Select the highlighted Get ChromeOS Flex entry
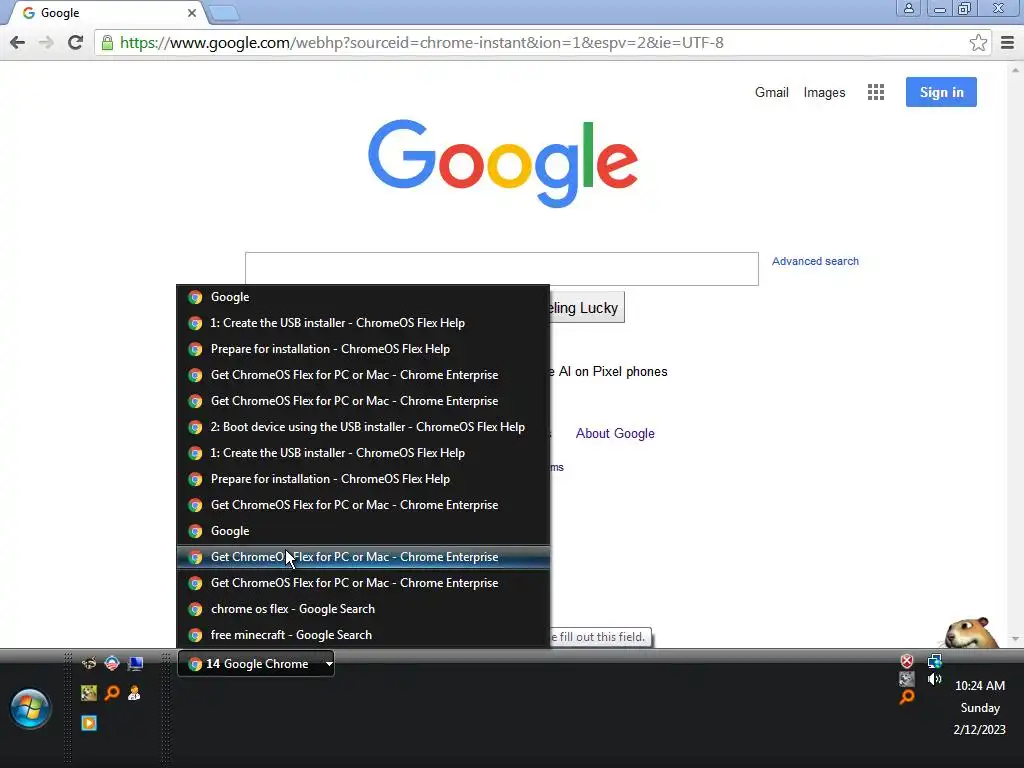The height and width of the screenshot is (768, 1024). [x=363, y=557]
